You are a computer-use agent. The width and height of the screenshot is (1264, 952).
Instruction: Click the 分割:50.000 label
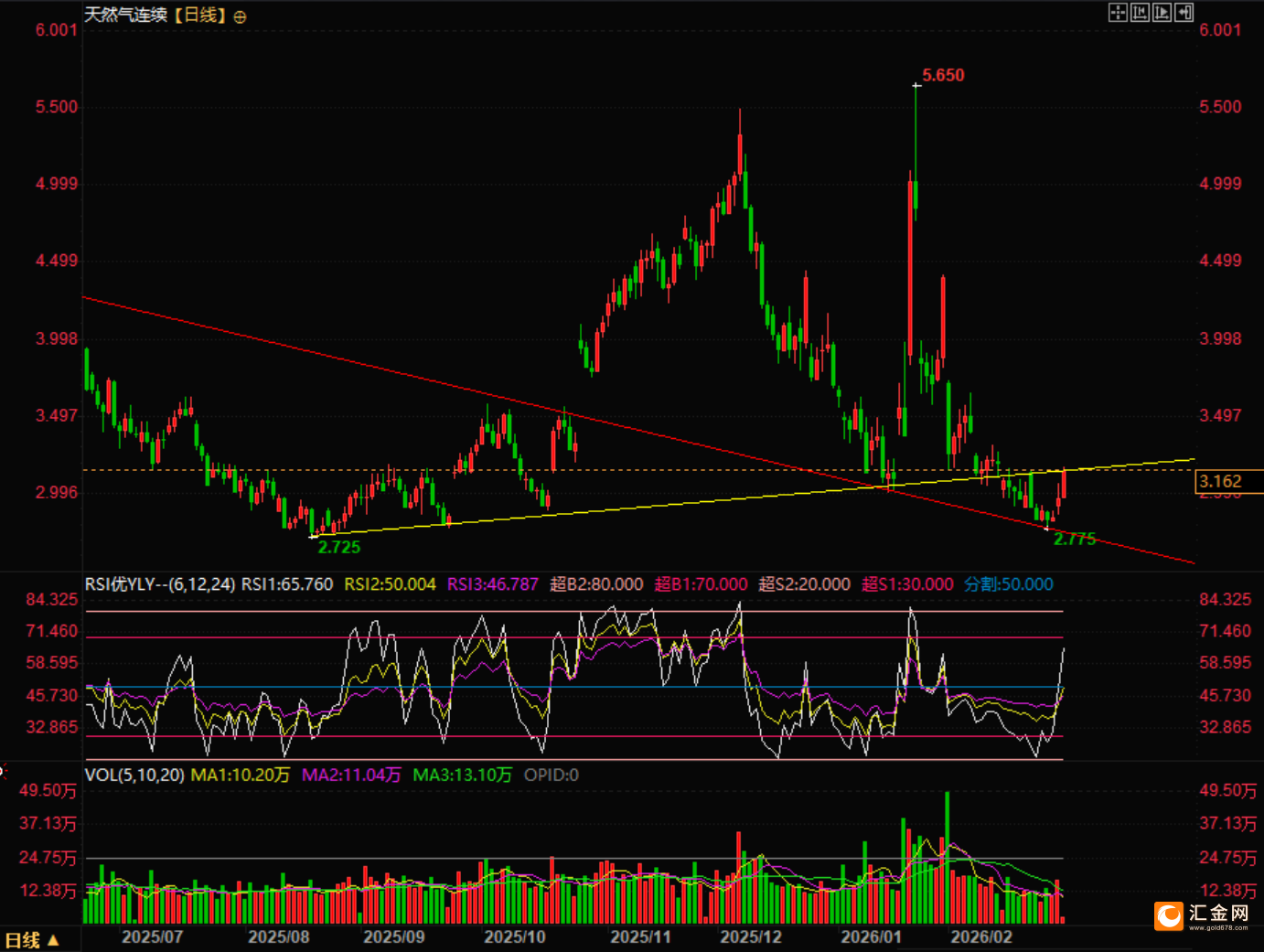coord(1008,583)
